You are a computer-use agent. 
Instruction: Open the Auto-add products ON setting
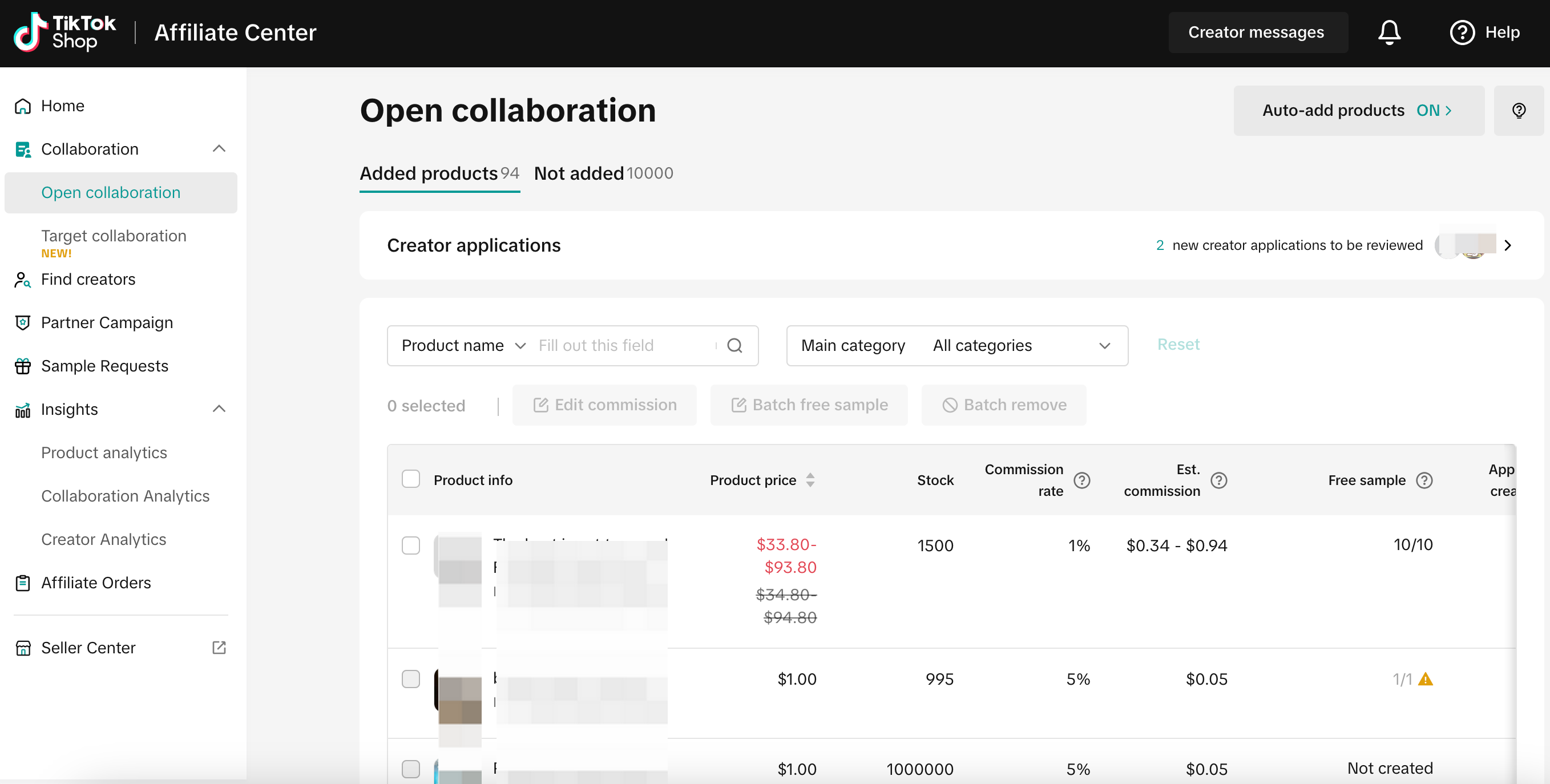coord(1358,111)
